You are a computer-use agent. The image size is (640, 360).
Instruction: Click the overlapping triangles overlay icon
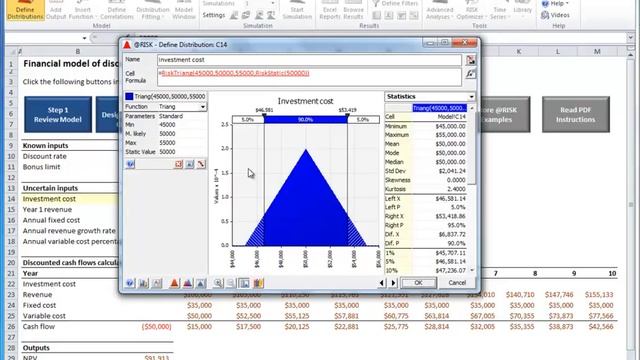coord(187,283)
